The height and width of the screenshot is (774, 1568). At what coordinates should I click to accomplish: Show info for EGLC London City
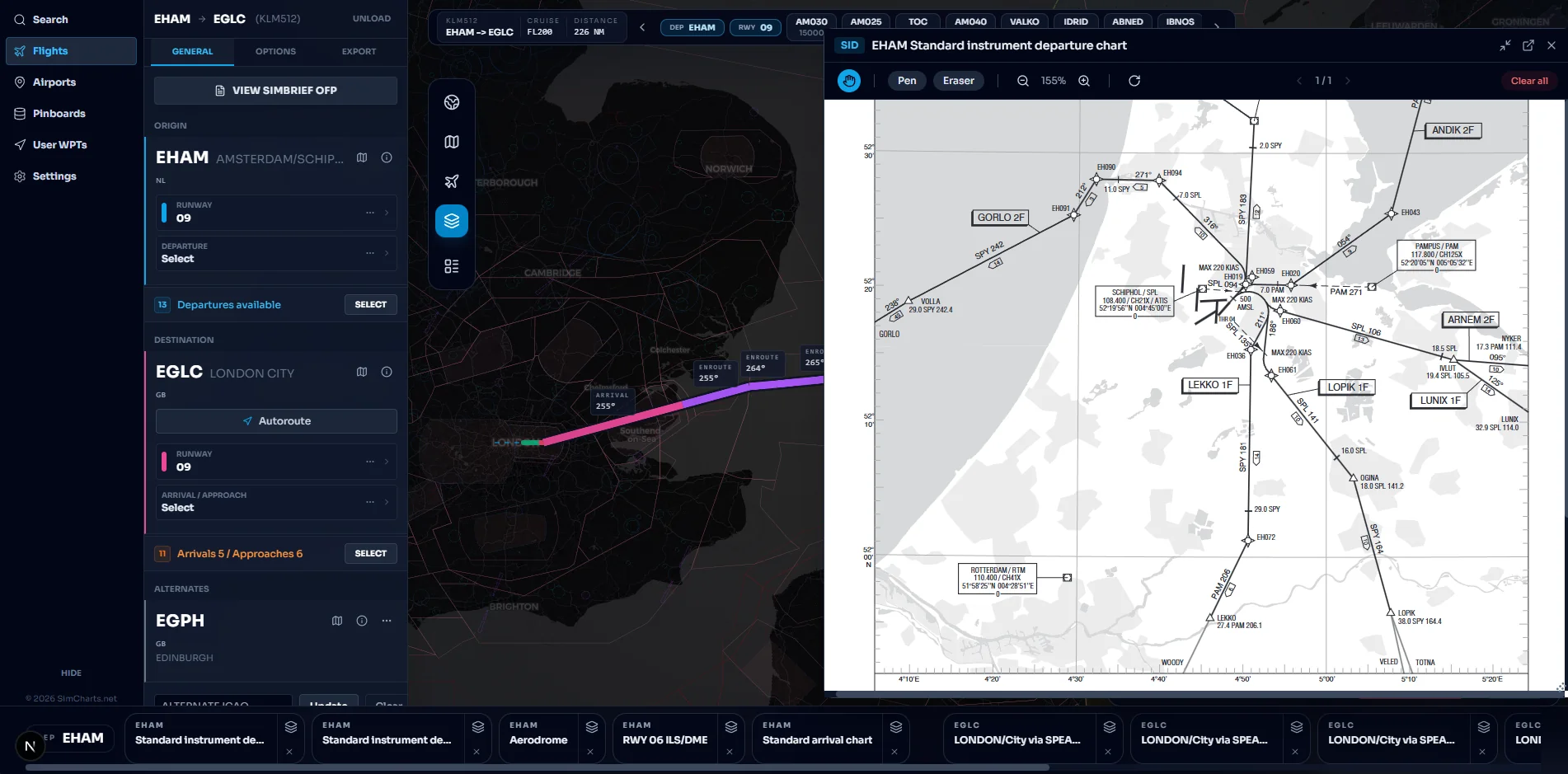(387, 372)
